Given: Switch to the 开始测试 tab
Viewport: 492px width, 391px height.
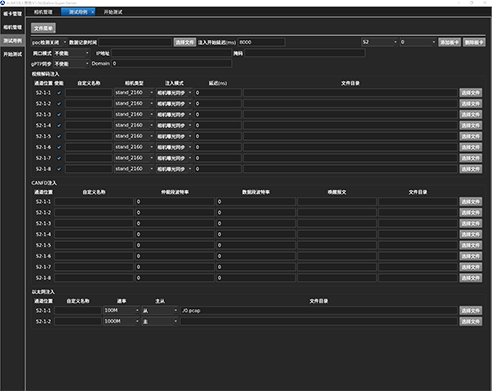Looking at the screenshot, I should click(113, 12).
